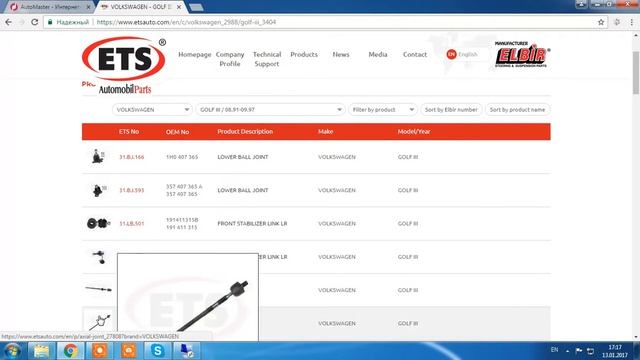Click FRONT STABILIZER LINK LR description

pos(252,224)
